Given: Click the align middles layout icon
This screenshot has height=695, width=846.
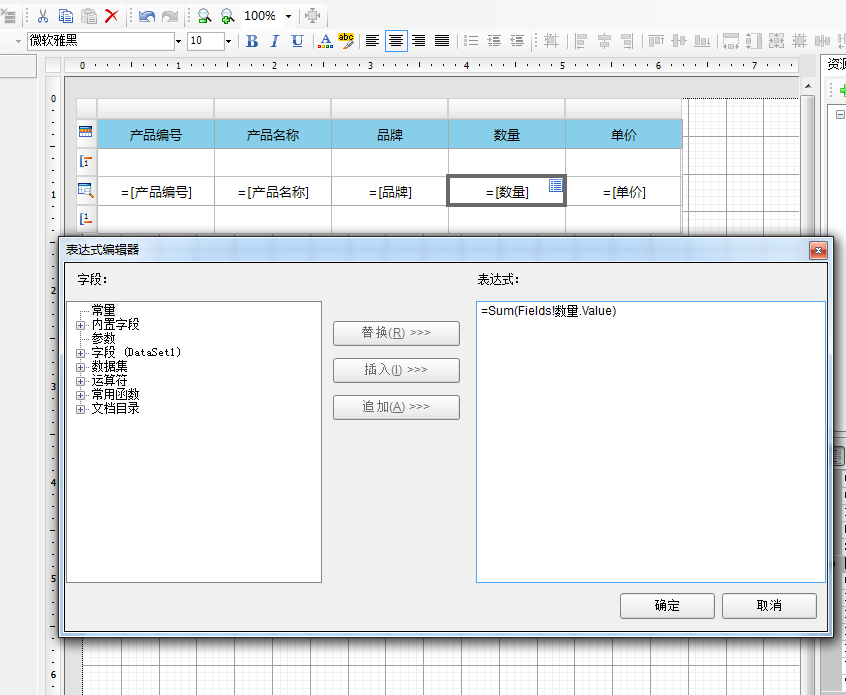Looking at the screenshot, I should point(679,40).
